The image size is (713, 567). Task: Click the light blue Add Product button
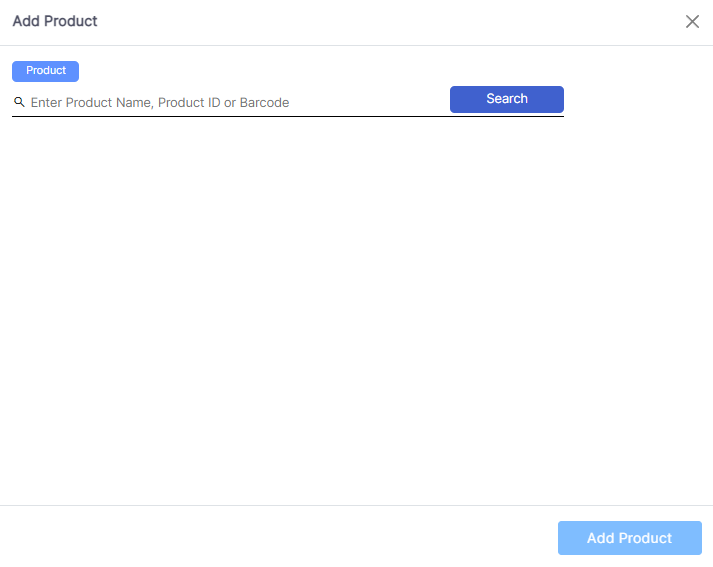click(x=629, y=538)
